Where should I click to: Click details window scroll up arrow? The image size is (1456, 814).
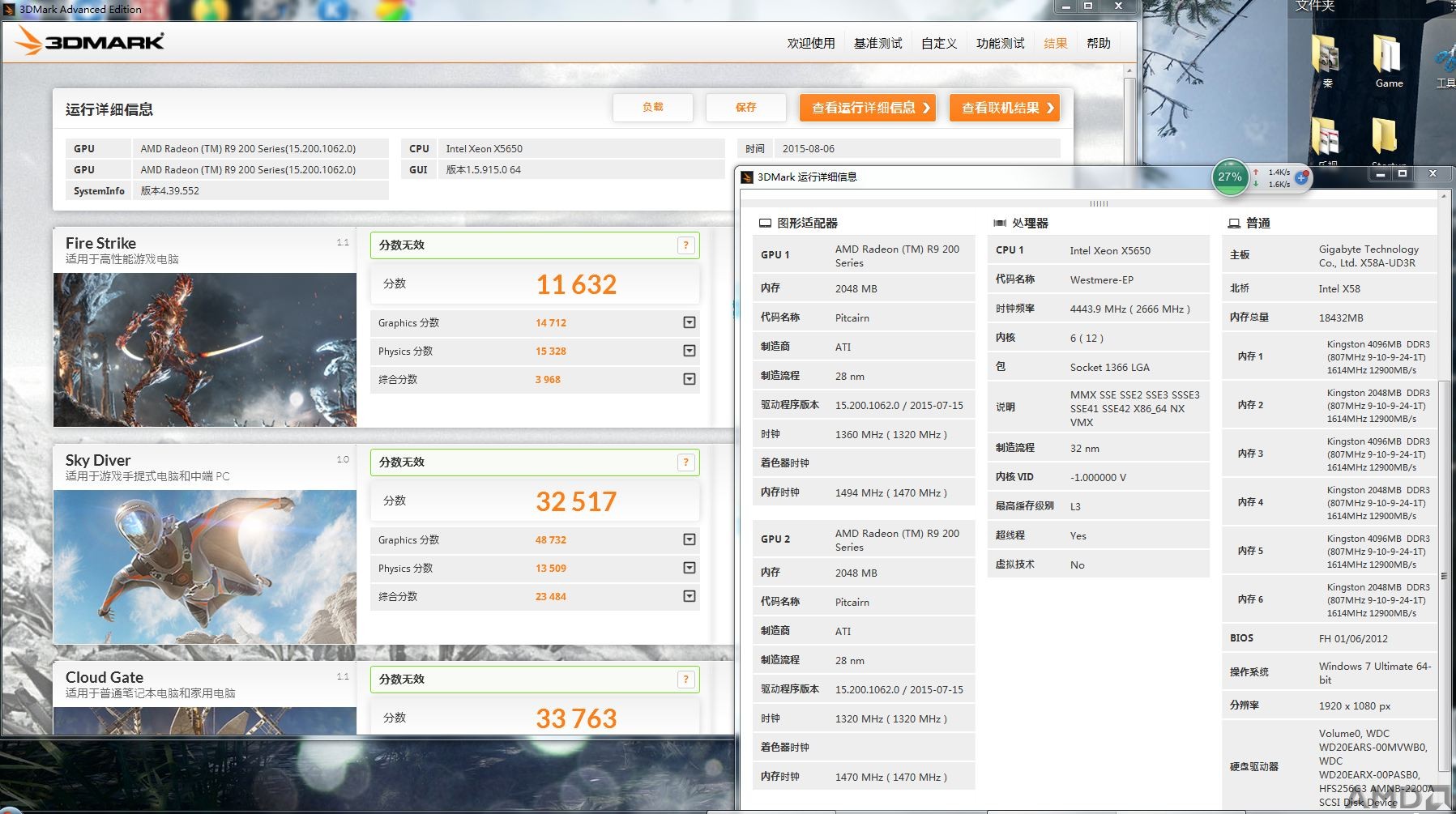1444,196
